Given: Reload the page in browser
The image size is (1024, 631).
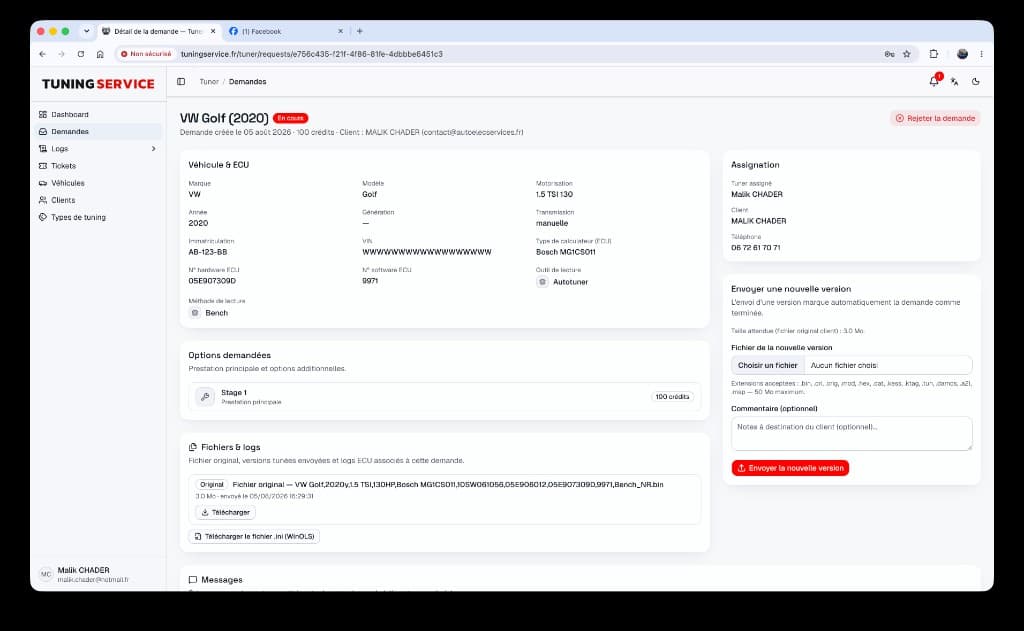Looking at the screenshot, I should point(81,54).
